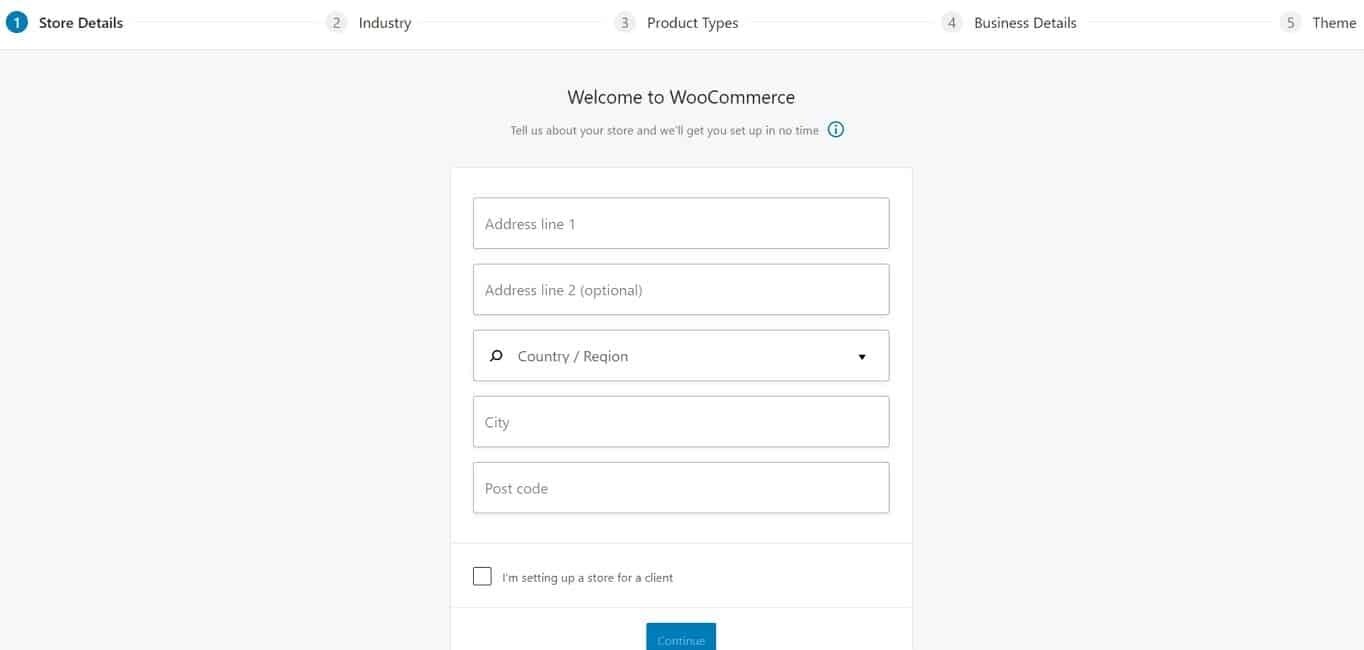The height and width of the screenshot is (650, 1364).
Task: Switch to the Business Details step
Action: pyautogui.click(x=1025, y=23)
